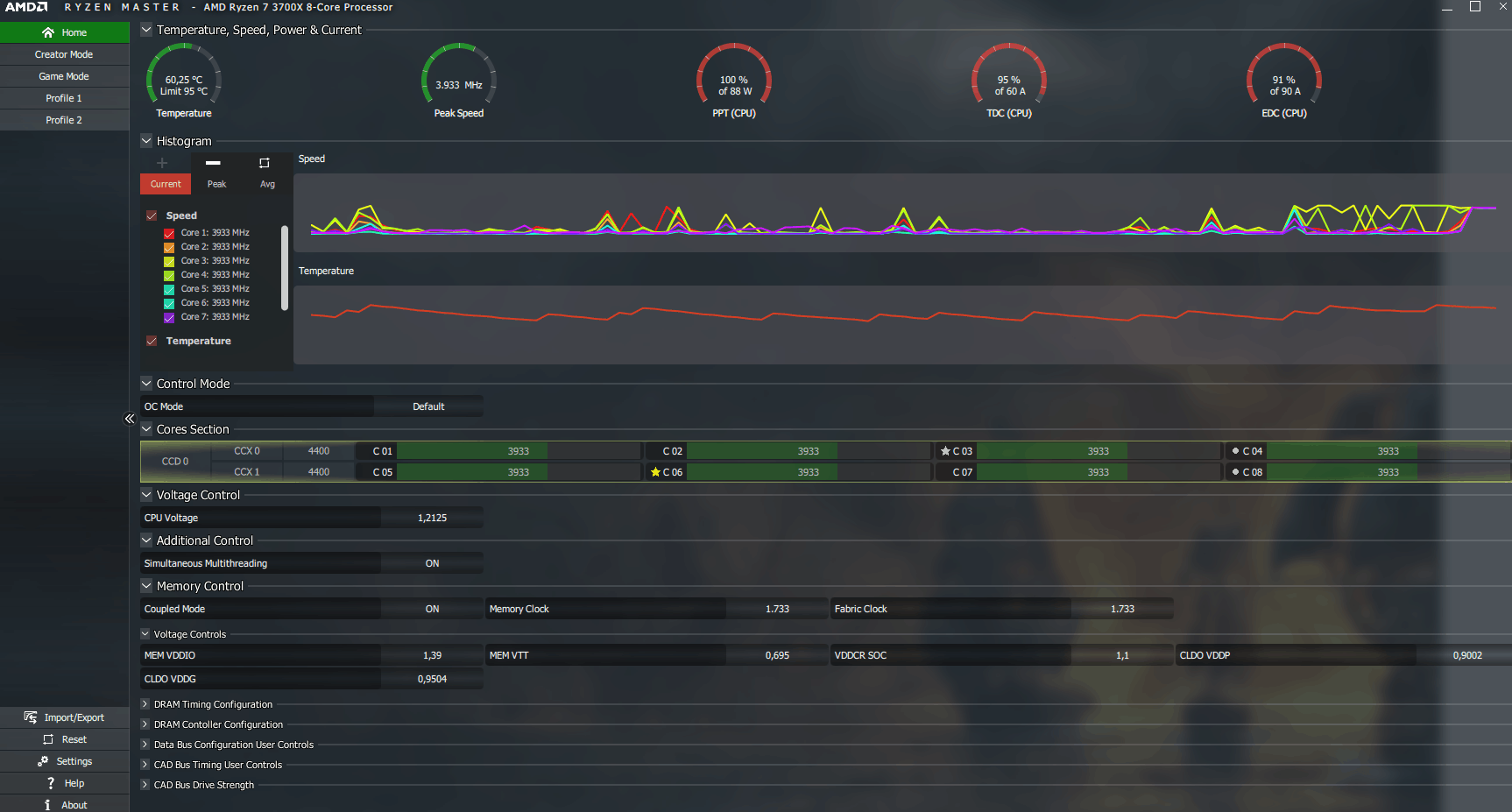
Task: Expand CAD Bus Drive Strength
Action: (145, 784)
